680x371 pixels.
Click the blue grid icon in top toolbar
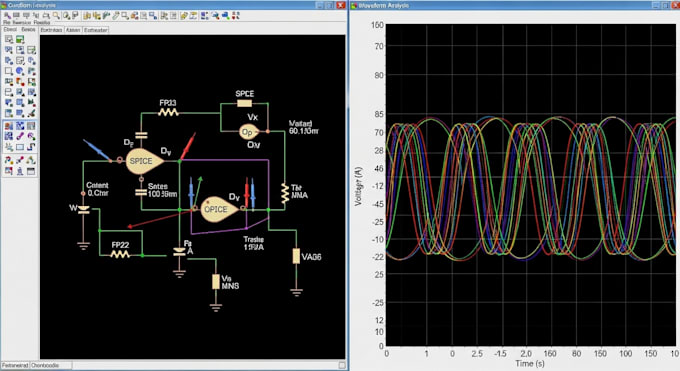point(204,16)
